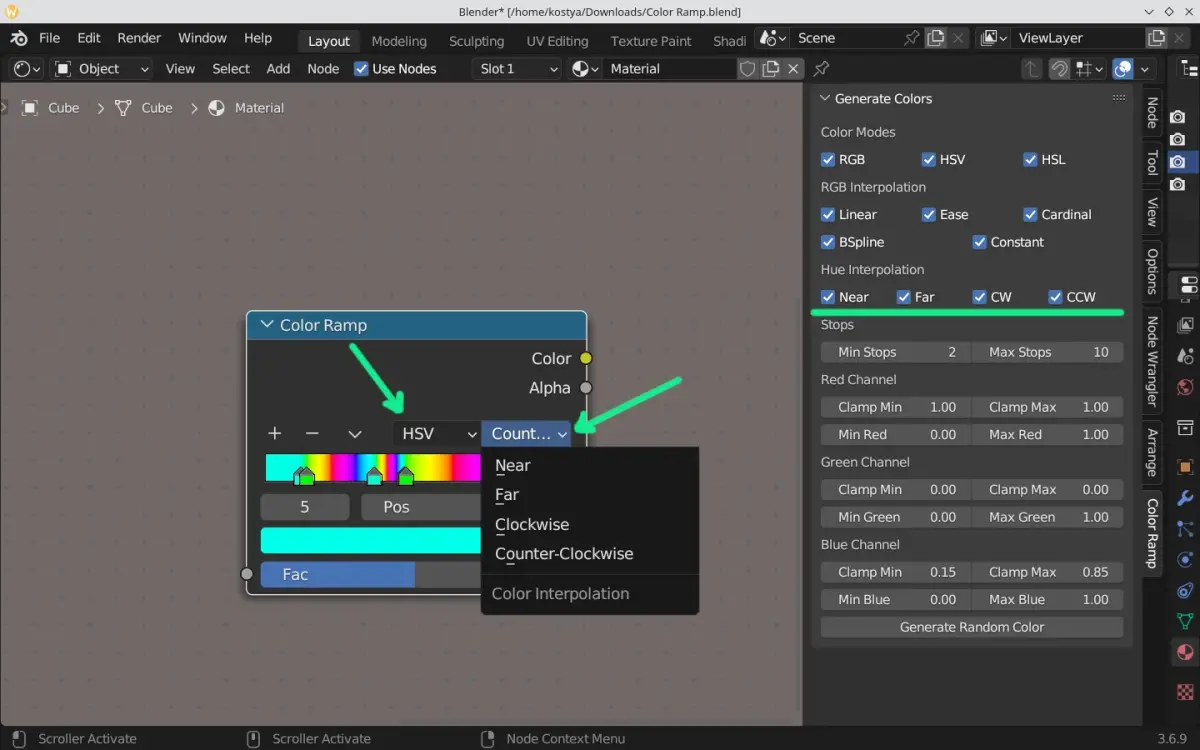The image size is (1200, 750).
Task: Add a color stop with plus icon
Action: (x=275, y=433)
